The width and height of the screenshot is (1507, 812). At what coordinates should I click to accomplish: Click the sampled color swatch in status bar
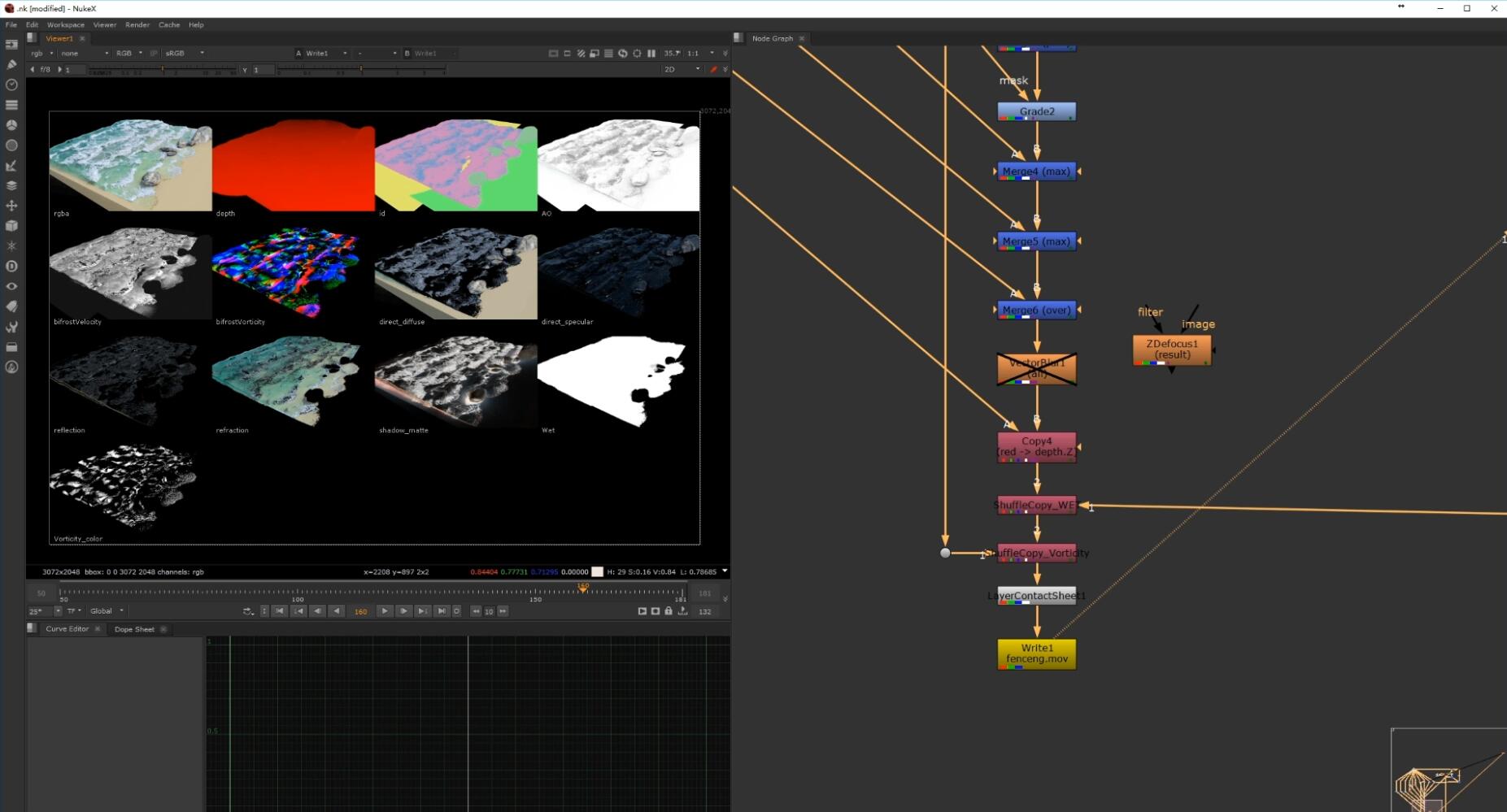tap(597, 572)
